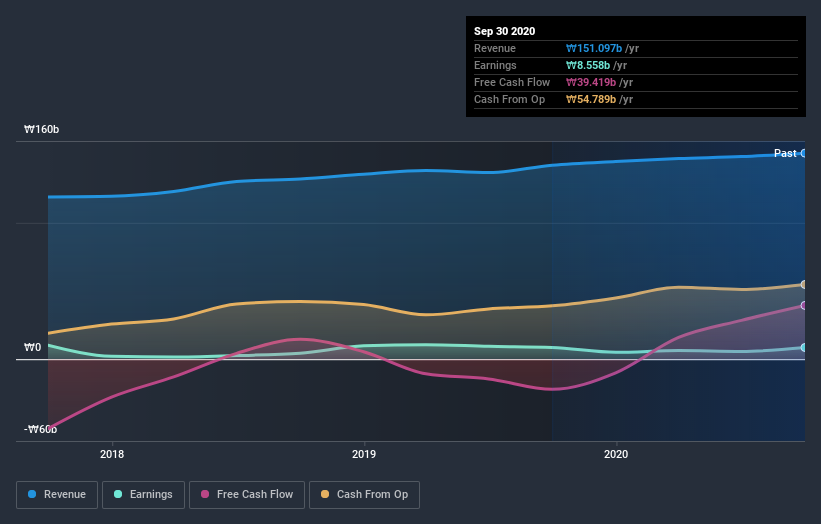821x524 pixels.
Task: Click the Cash From Op endpoint marker
Action: [804, 284]
